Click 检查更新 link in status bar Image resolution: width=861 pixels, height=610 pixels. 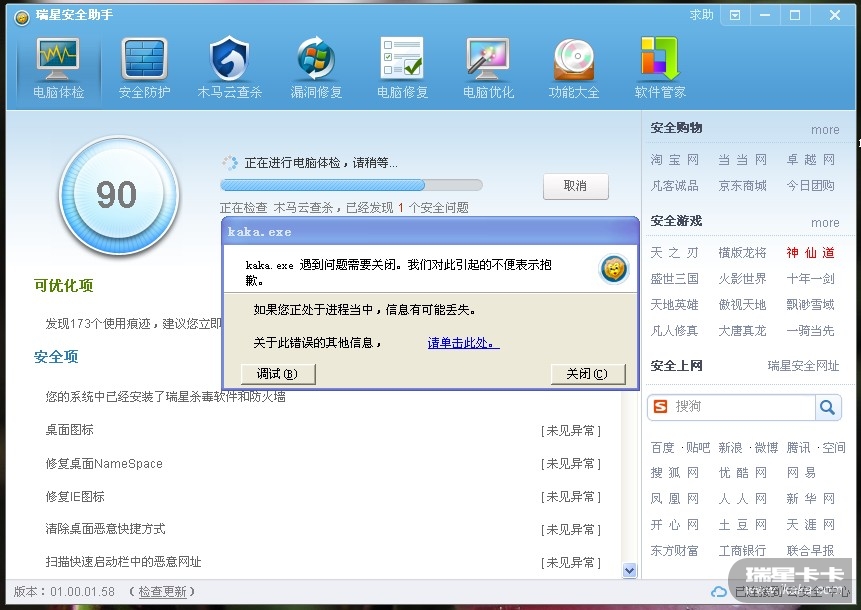[163, 591]
